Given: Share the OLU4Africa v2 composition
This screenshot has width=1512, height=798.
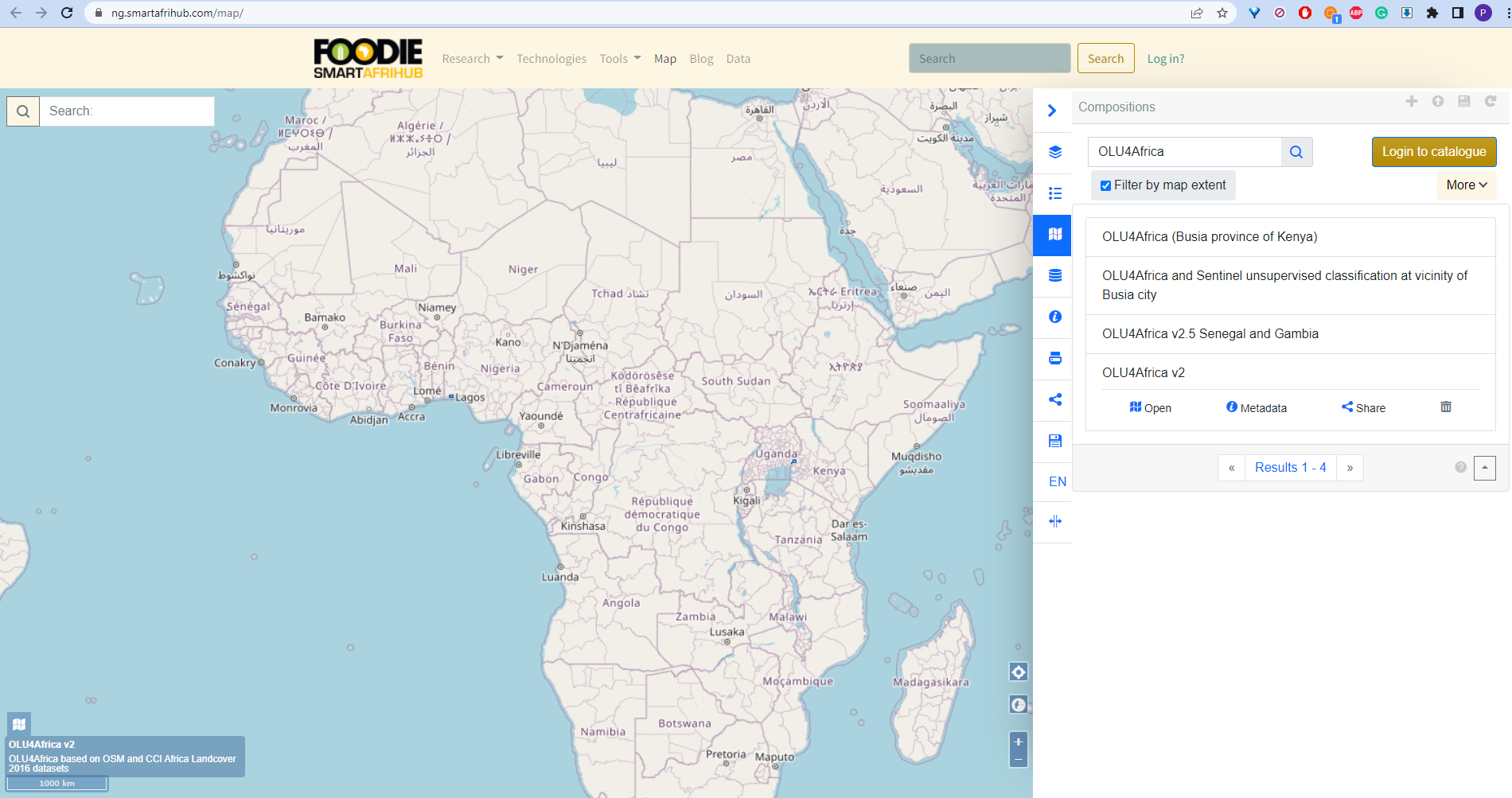Looking at the screenshot, I should tap(1363, 407).
